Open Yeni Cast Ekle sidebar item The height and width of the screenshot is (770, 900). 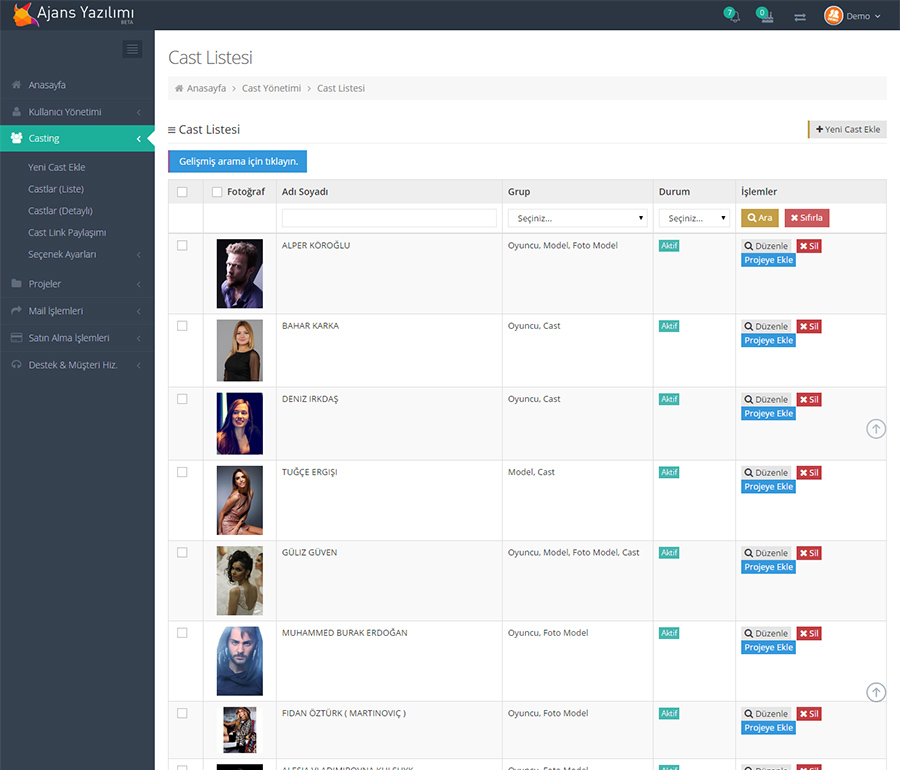point(57,167)
